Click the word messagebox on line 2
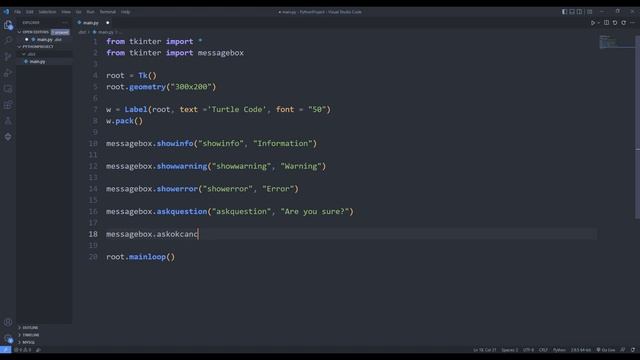640x360 pixels. 221,53
